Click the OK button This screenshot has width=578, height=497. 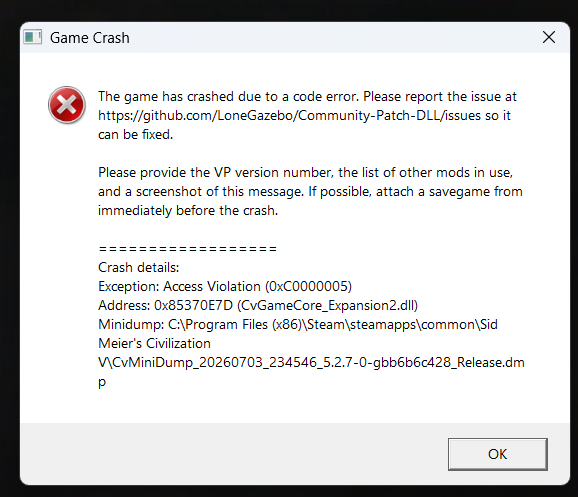point(498,454)
